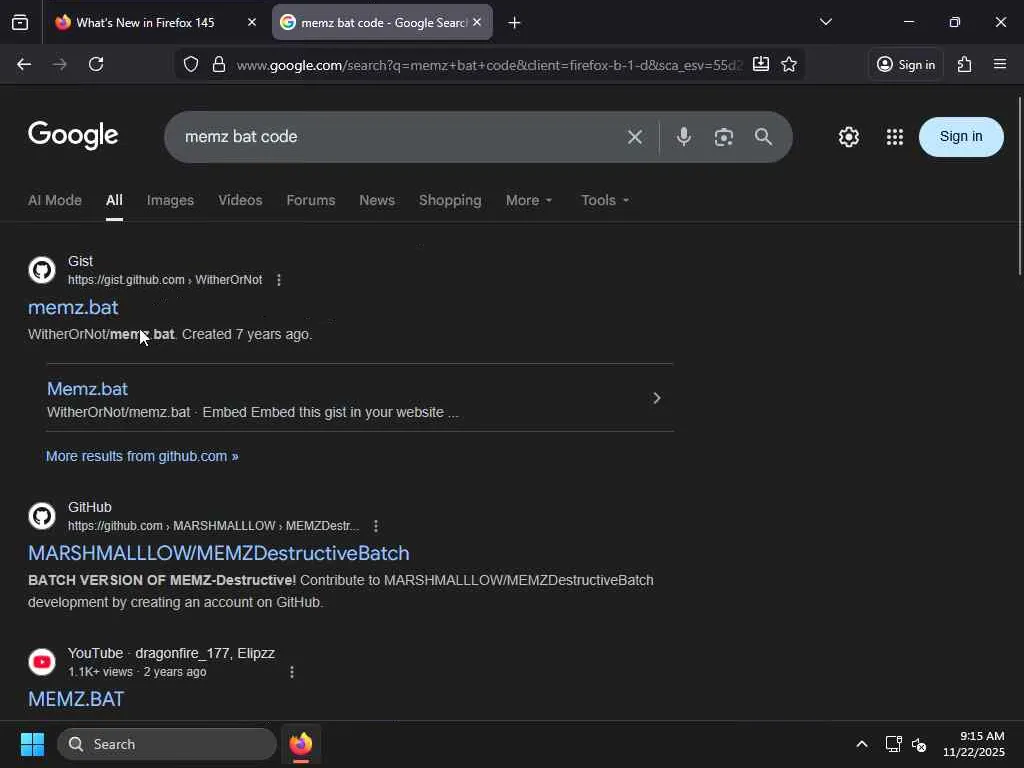Click the Gist GitHub favicon
Screen dimensions: 1024x768
pyautogui.click(x=42, y=270)
